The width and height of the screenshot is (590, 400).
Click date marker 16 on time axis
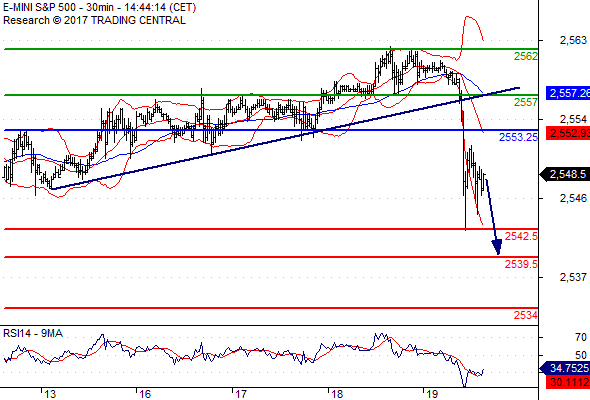coord(145,394)
